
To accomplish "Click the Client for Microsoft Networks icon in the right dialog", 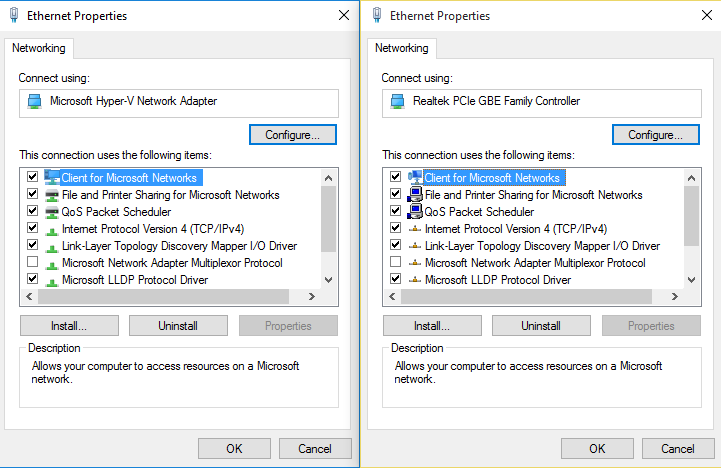I will tap(415, 178).
